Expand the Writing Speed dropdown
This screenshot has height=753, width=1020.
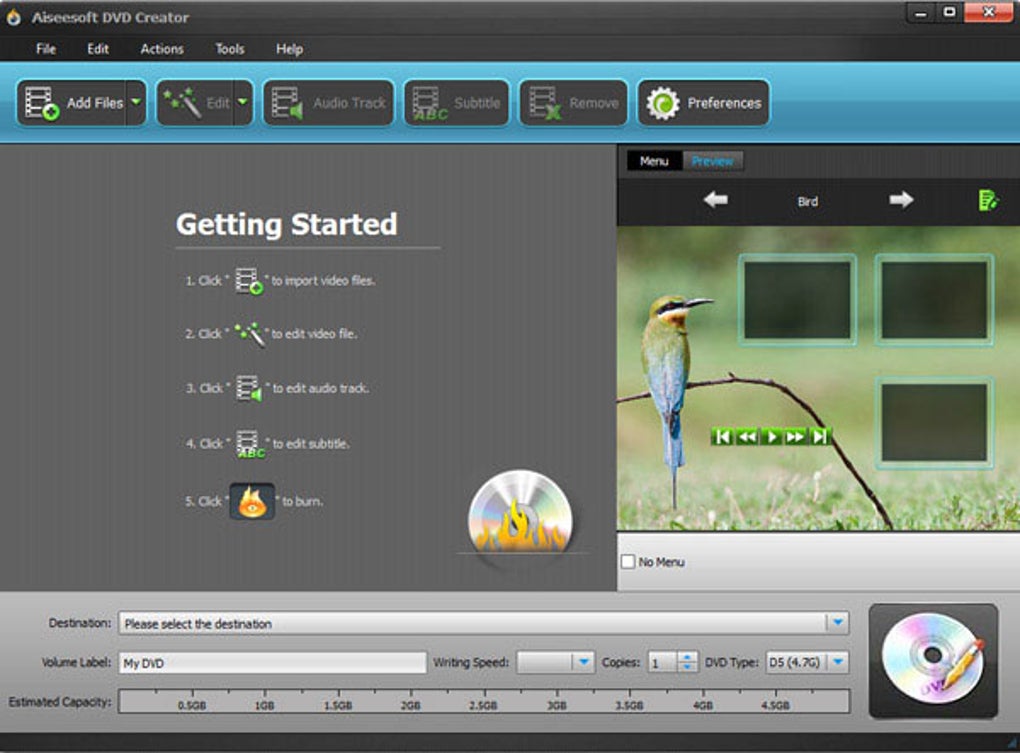pyautogui.click(x=584, y=662)
